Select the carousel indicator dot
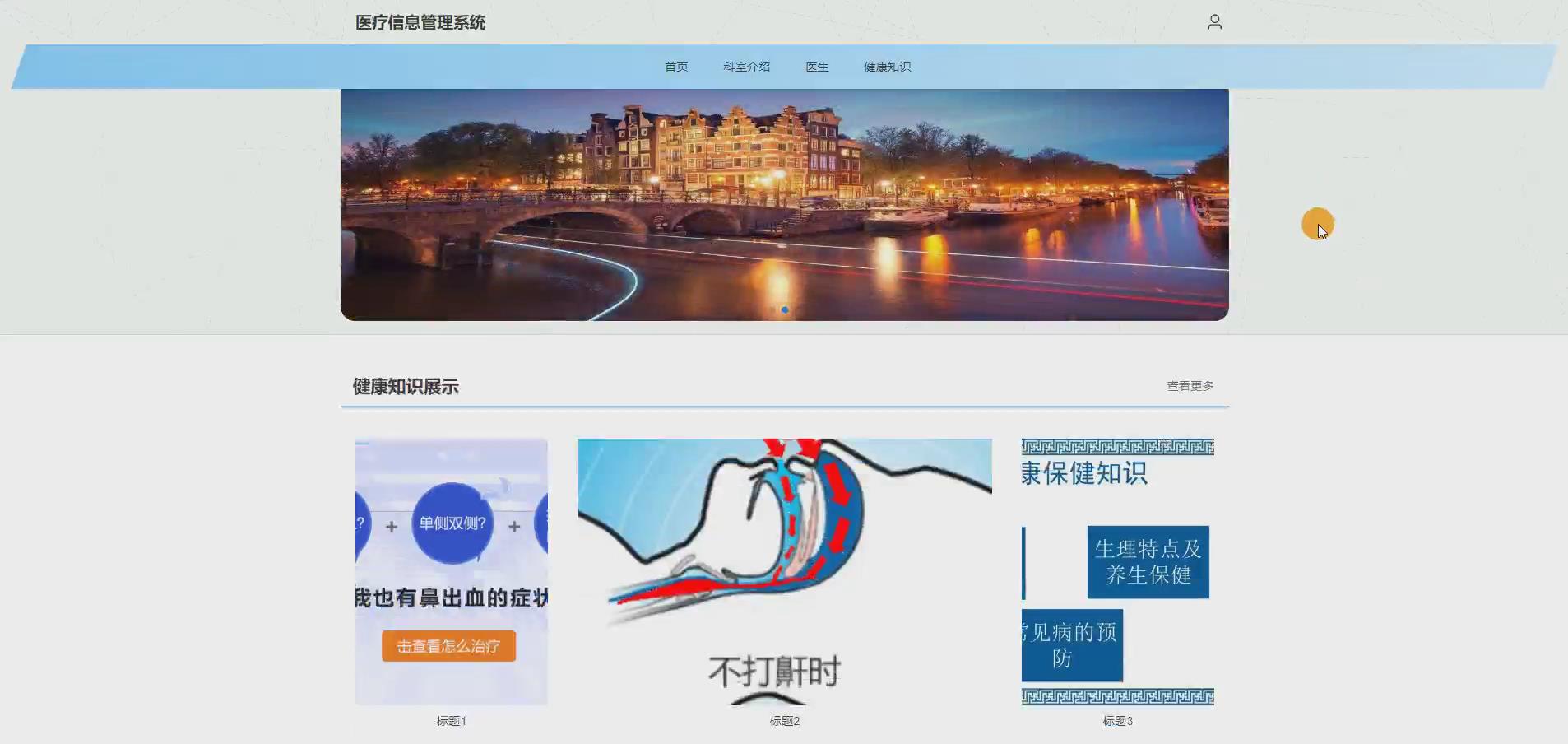 (x=786, y=309)
